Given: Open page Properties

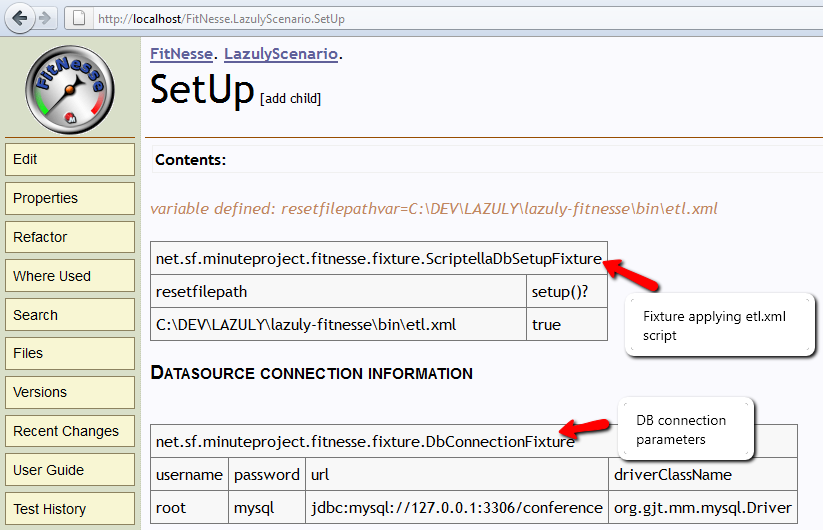Looking at the screenshot, I should click(x=70, y=198).
